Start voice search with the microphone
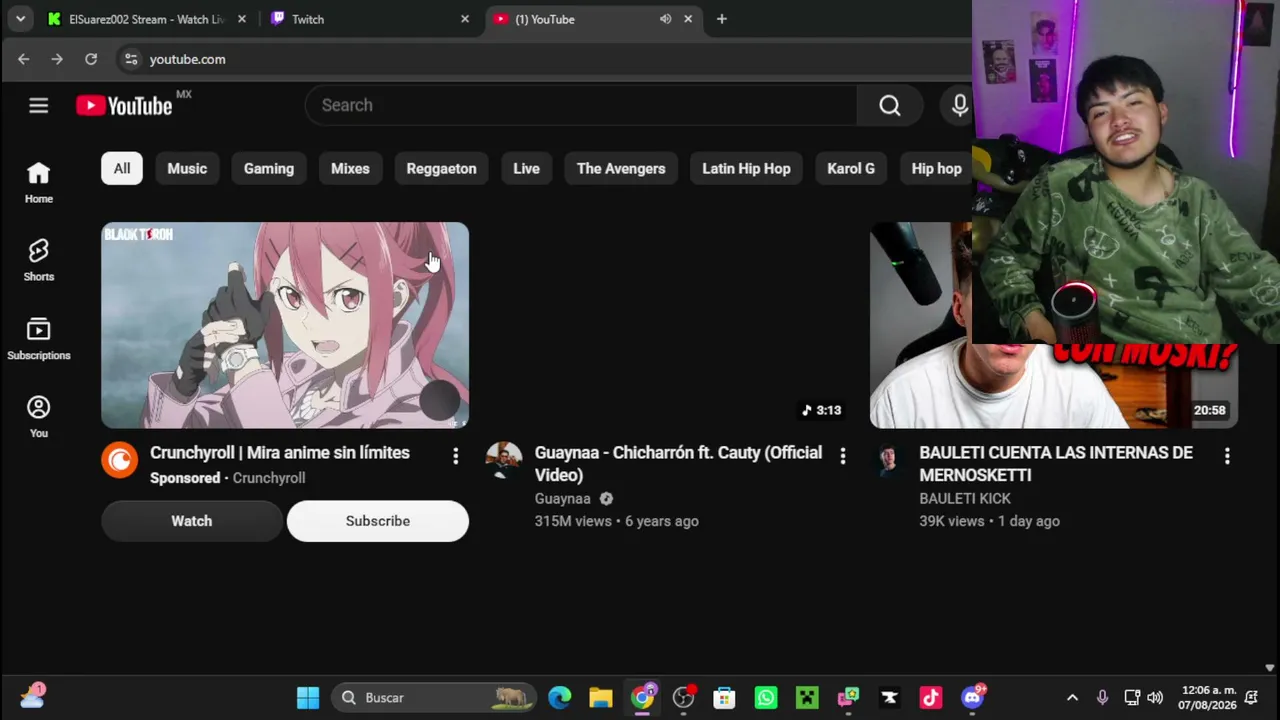1280x720 pixels. click(x=960, y=105)
